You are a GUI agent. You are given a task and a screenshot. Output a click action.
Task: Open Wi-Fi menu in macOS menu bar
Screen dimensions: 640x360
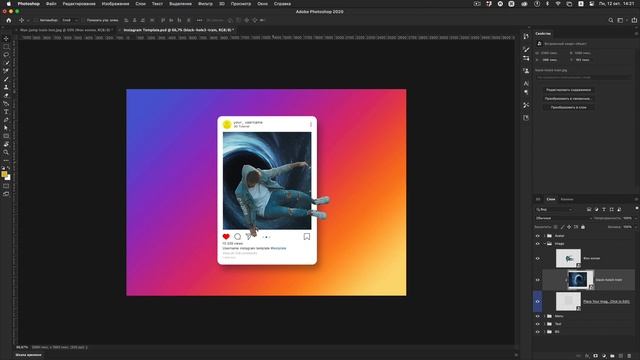[558, 4]
